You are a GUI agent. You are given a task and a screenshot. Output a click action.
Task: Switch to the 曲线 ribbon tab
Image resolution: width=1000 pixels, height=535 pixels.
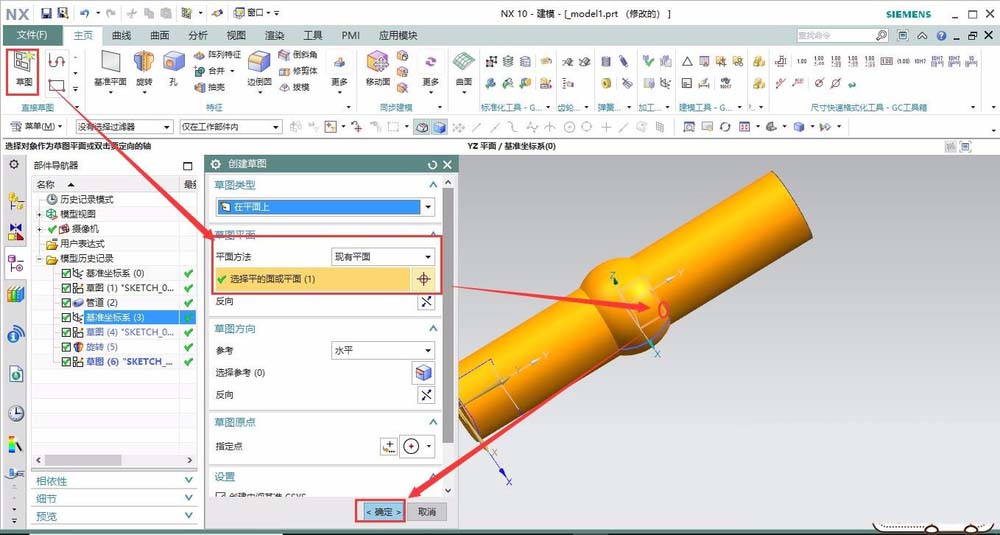pyautogui.click(x=121, y=36)
